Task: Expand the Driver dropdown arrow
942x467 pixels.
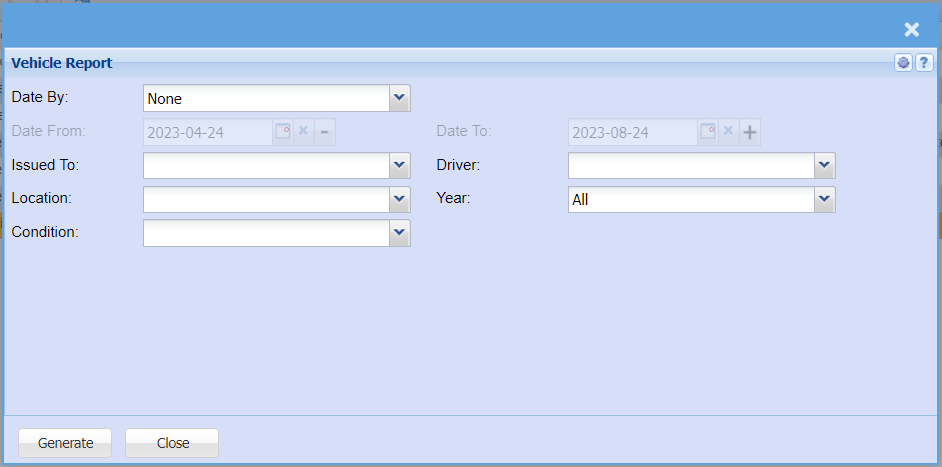Action: pyautogui.click(x=825, y=165)
